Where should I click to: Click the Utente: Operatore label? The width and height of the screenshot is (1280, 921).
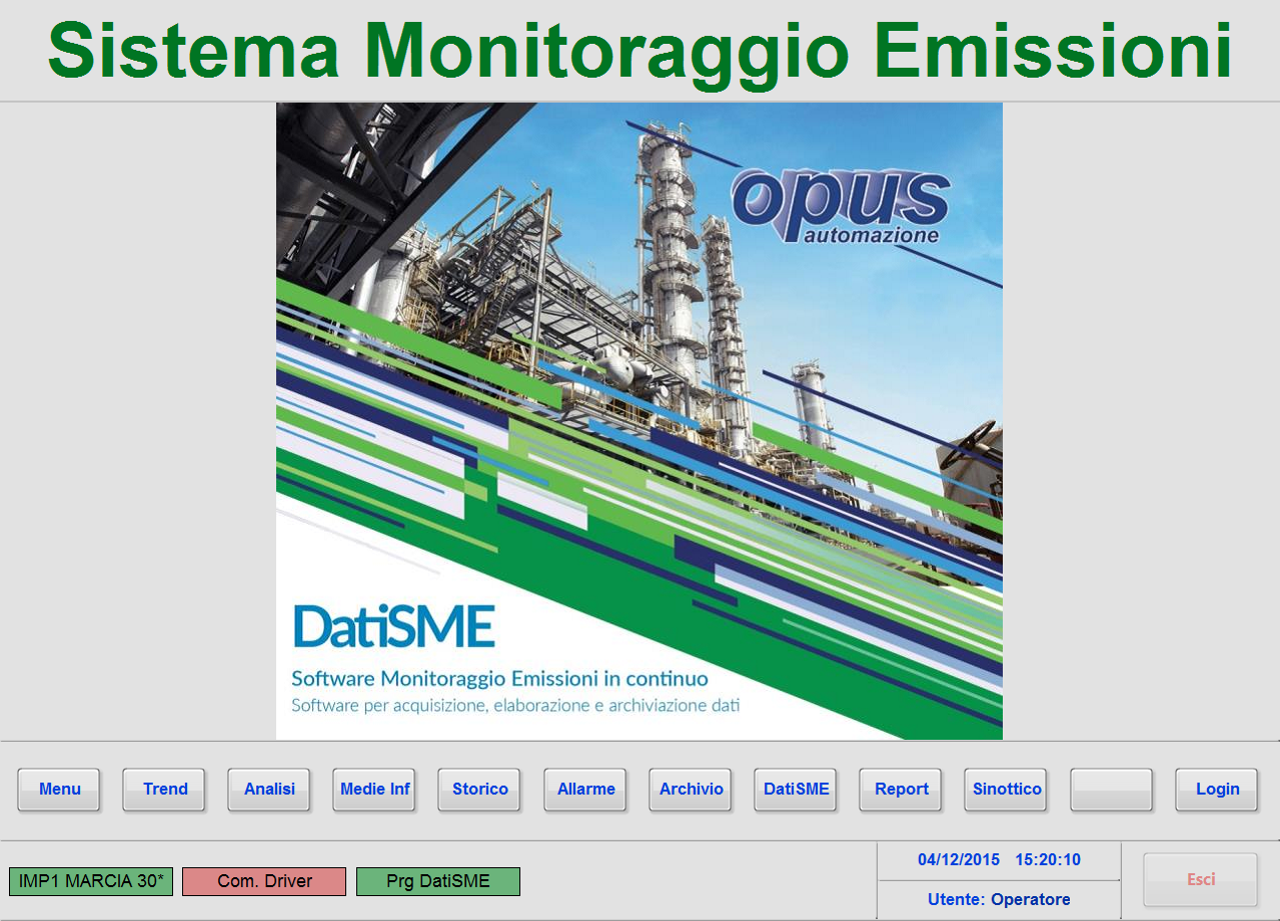(999, 900)
